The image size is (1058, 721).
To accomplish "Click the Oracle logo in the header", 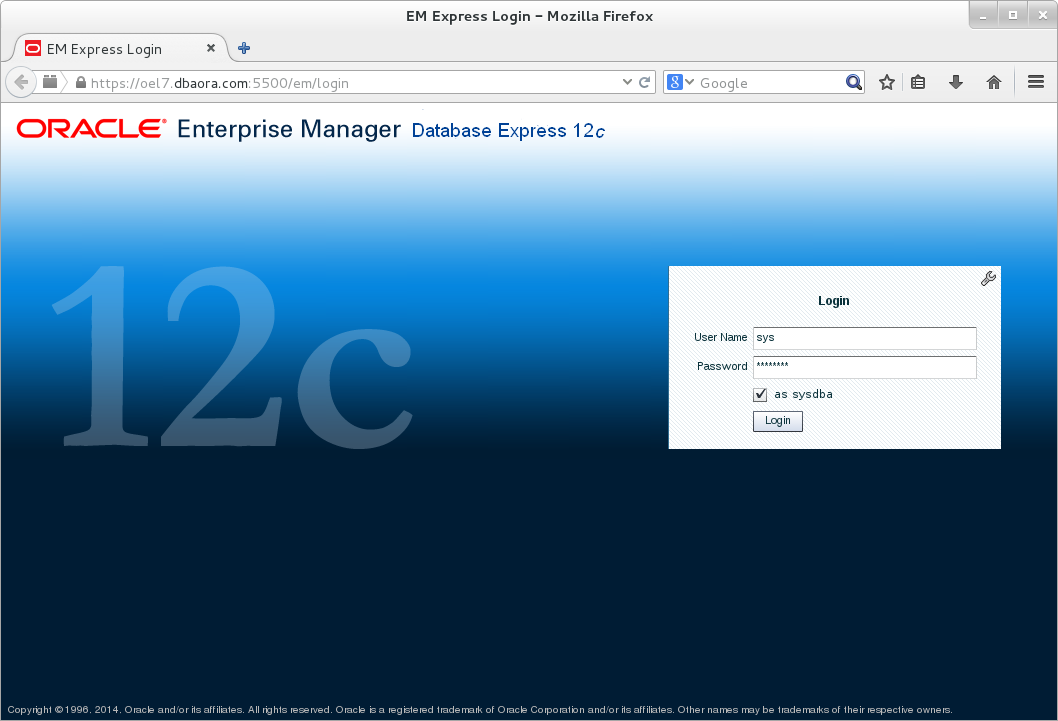I will coord(91,128).
